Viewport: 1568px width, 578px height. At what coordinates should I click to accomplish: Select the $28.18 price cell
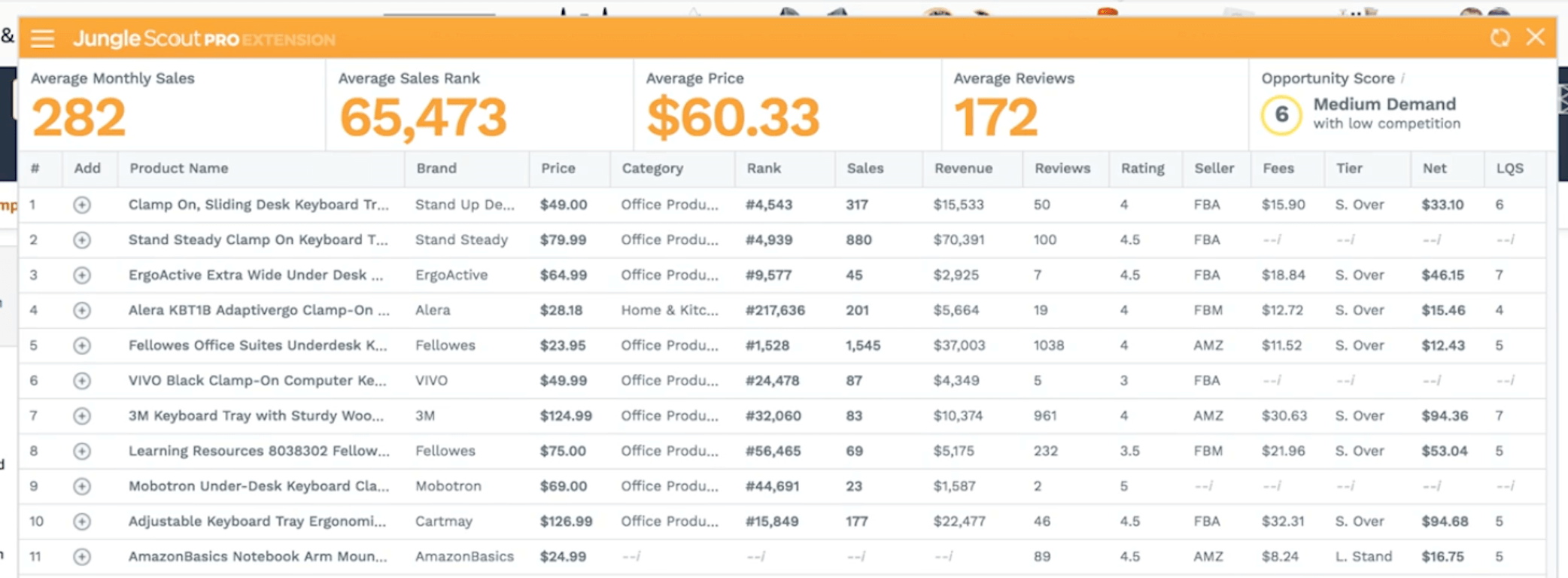click(x=561, y=310)
